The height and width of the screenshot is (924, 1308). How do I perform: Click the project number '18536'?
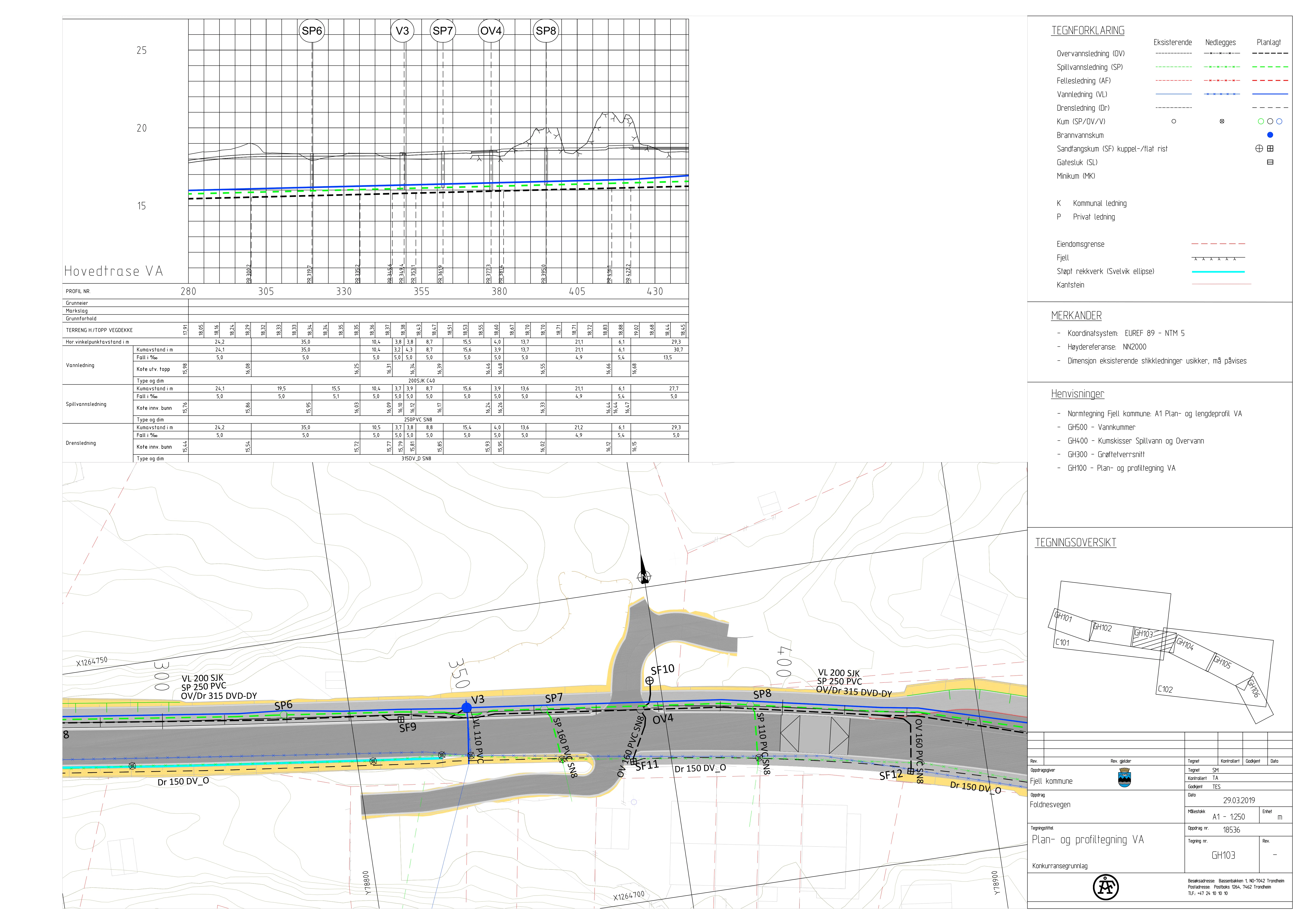pos(1232,830)
